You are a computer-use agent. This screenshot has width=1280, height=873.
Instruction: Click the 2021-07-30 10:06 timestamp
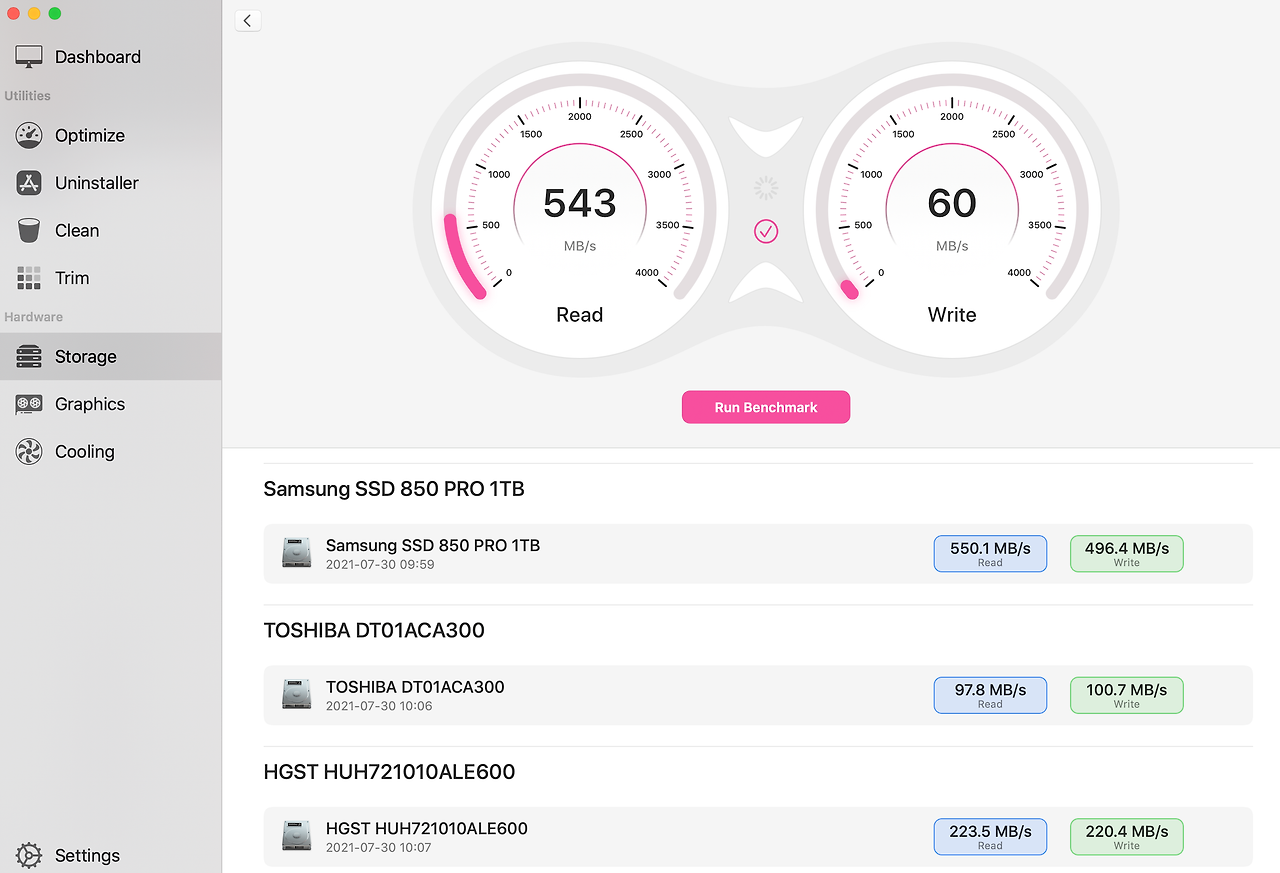tap(380, 706)
